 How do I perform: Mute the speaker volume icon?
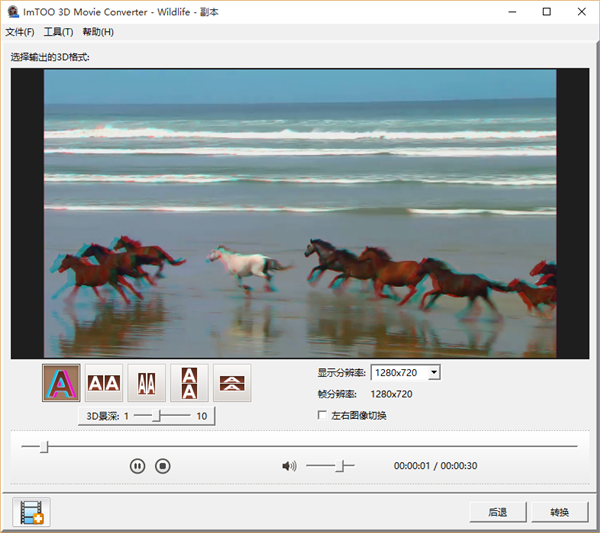(x=289, y=466)
